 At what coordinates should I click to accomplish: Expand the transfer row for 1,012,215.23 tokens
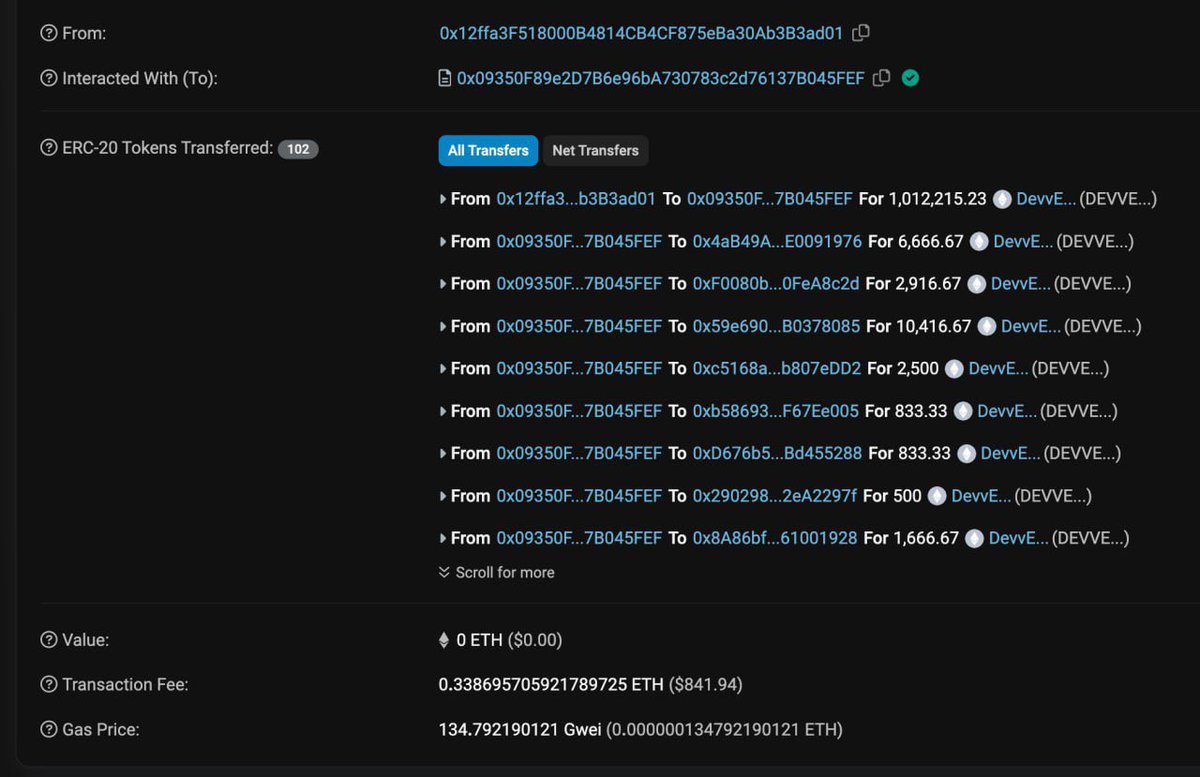tap(443, 199)
